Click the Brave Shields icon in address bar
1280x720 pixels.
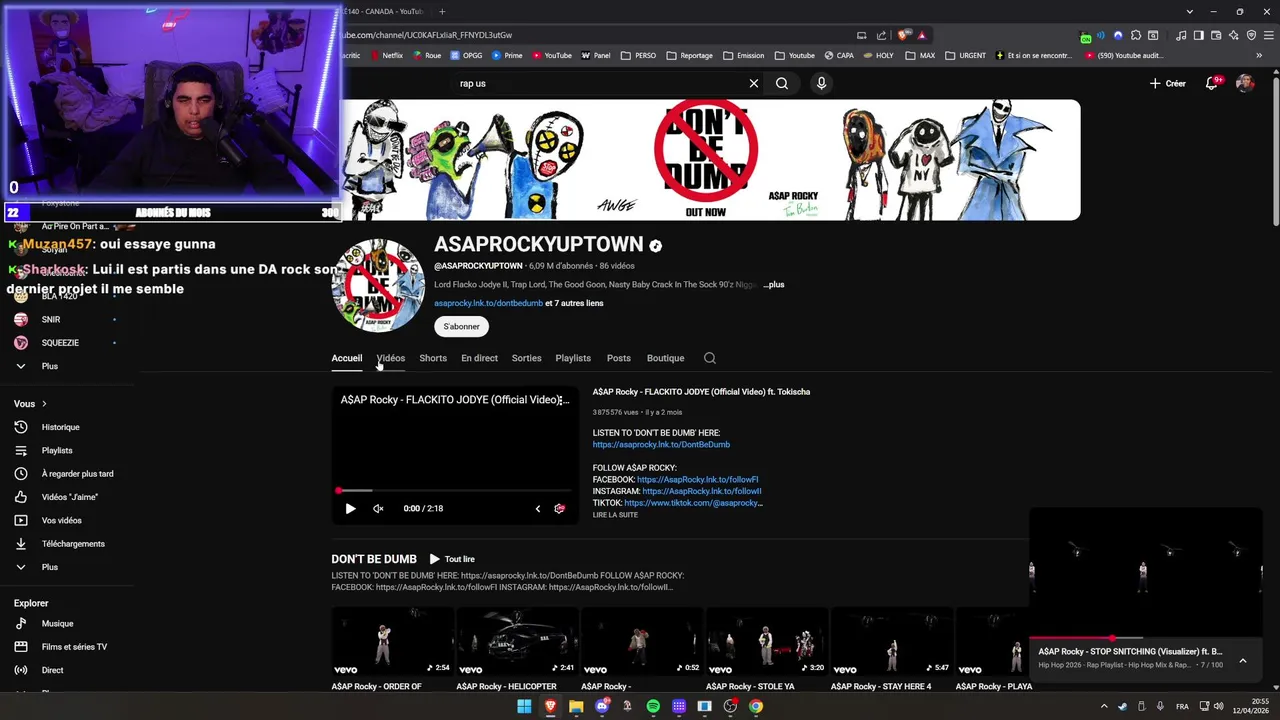coord(904,35)
